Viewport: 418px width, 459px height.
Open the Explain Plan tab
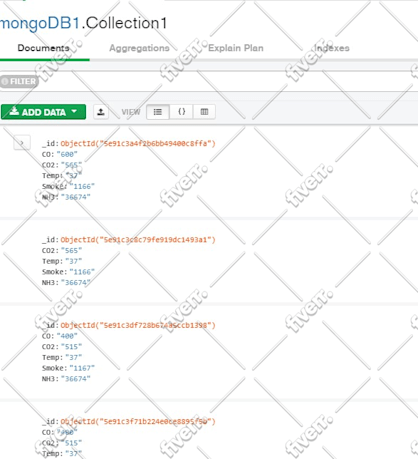pos(236,48)
